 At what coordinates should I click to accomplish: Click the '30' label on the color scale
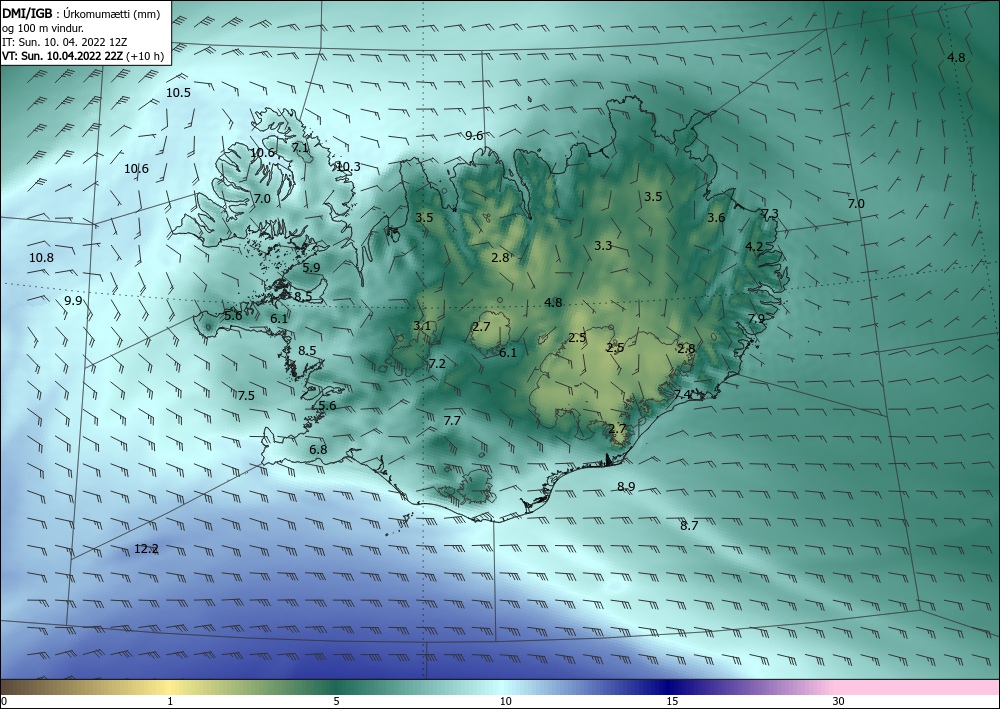839,702
